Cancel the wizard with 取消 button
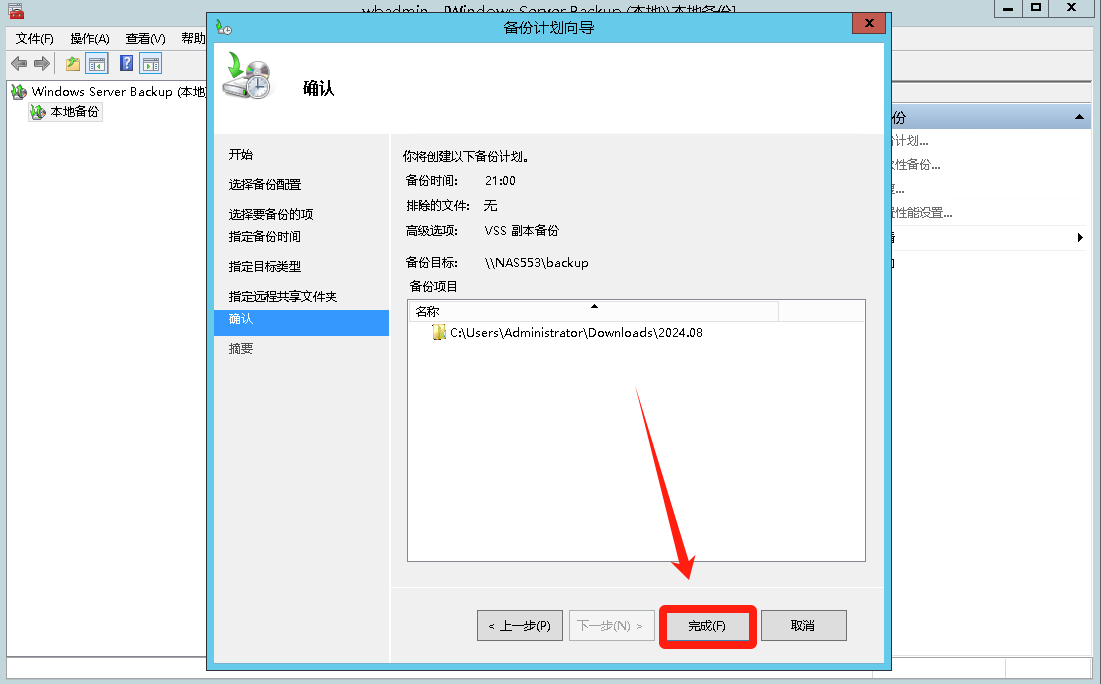1101x684 pixels. (x=803, y=626)
